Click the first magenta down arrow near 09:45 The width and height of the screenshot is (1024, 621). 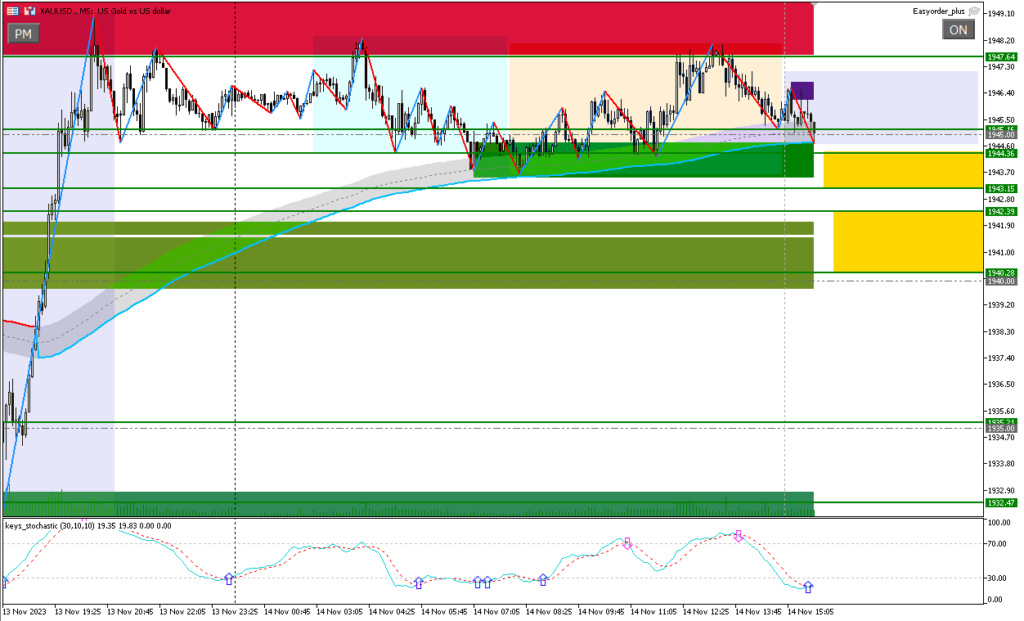pyautogui.click(x=627, y=543)
